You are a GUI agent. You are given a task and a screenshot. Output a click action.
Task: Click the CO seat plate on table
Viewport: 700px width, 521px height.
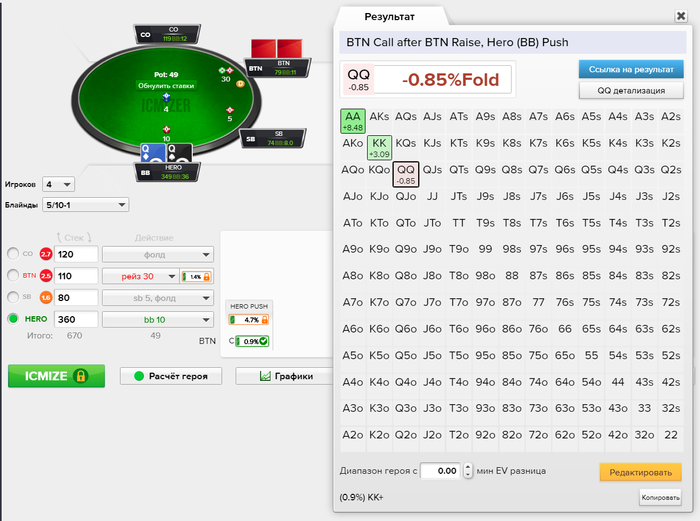tap(167, 34)
